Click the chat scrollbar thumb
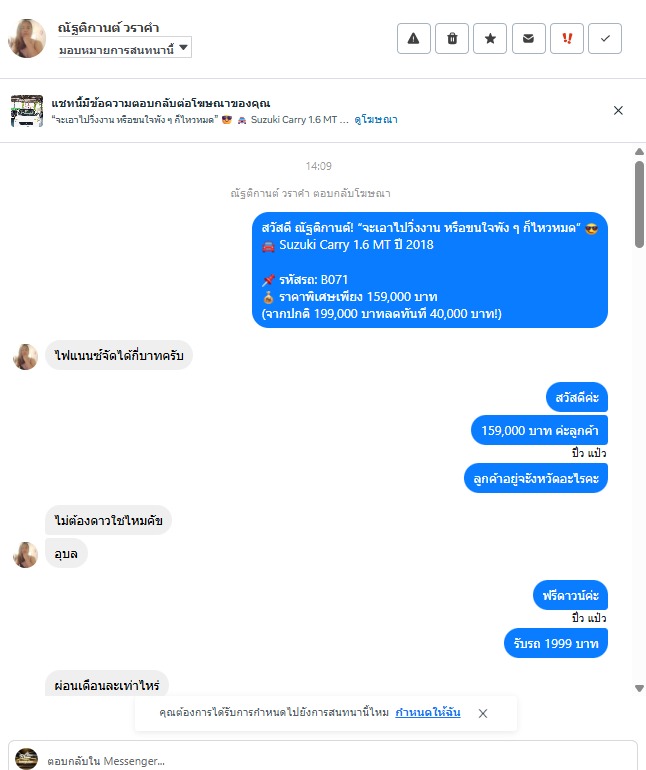This screenshot has width=646, height=770. tap(639, 204)
